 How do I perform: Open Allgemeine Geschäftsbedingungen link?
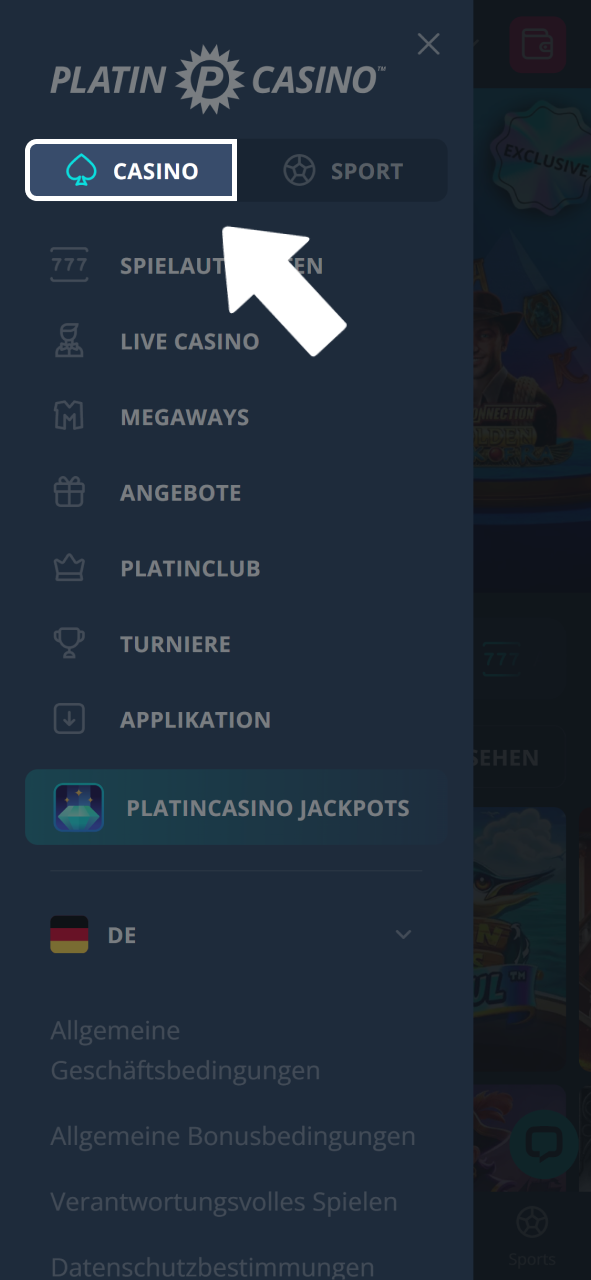(x=186, y=1050)
